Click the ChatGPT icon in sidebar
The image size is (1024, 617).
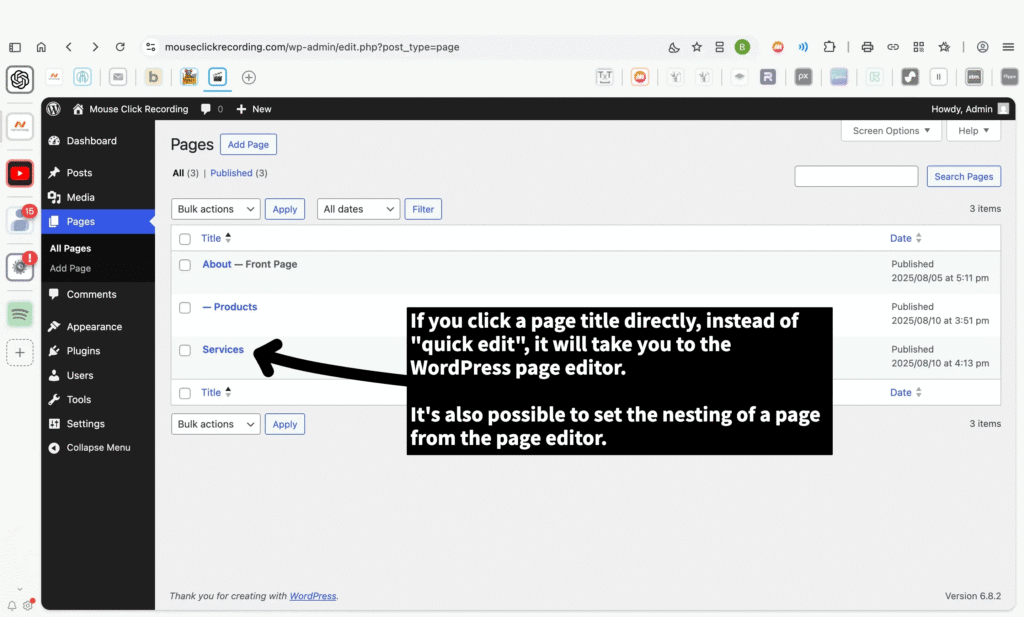tap(20, 79)
